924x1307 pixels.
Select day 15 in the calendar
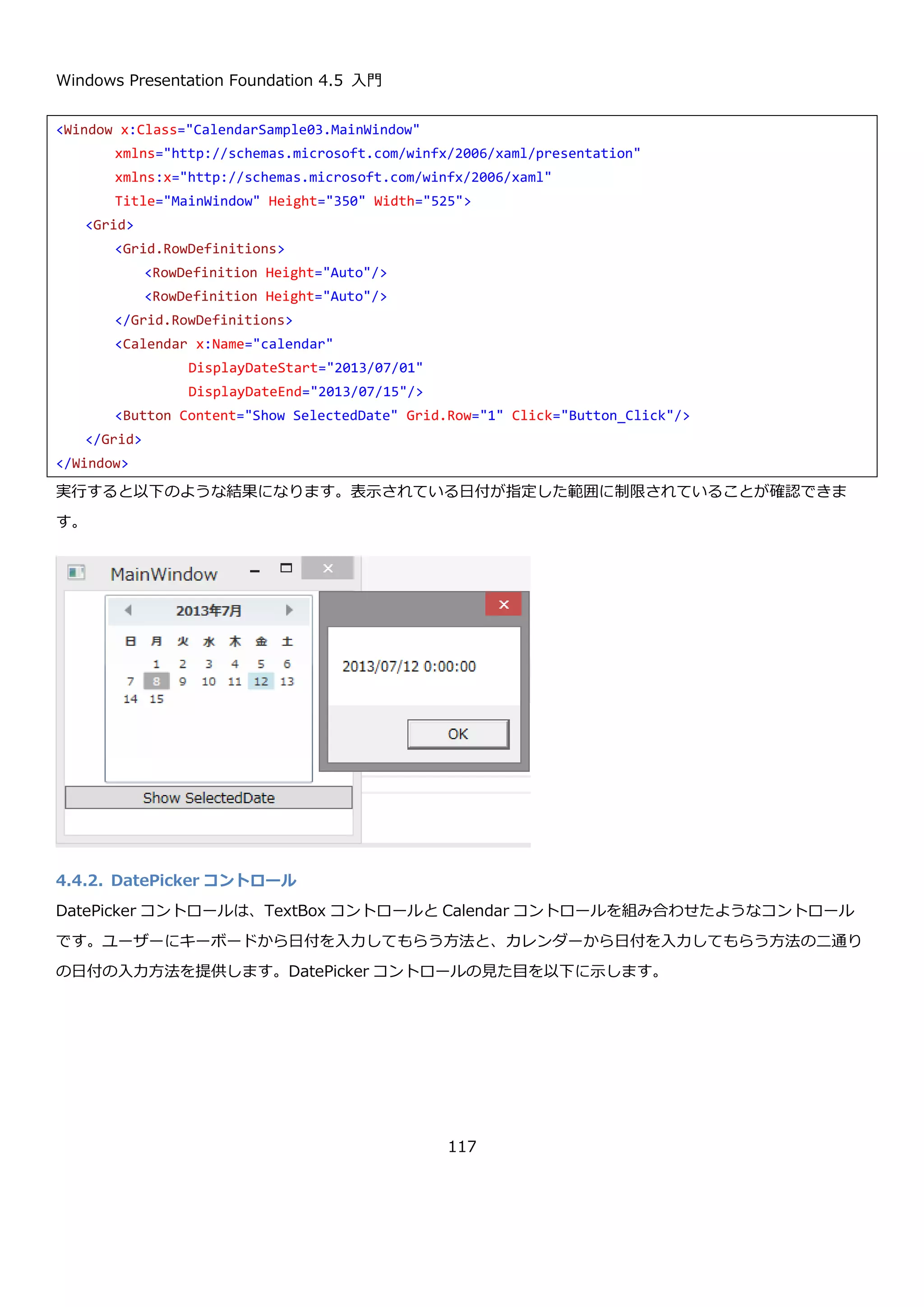(x=157, y=699)
